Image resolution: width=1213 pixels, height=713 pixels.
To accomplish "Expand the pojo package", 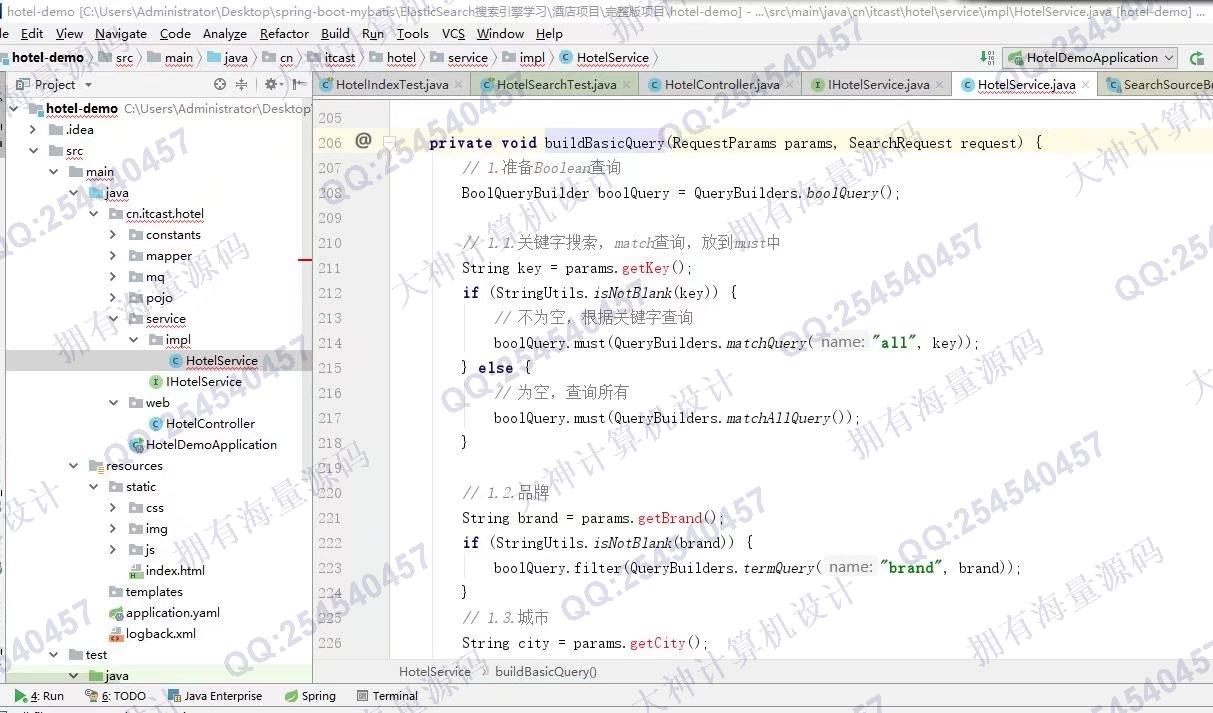I will pyautogui.click(x=113, y=297).
